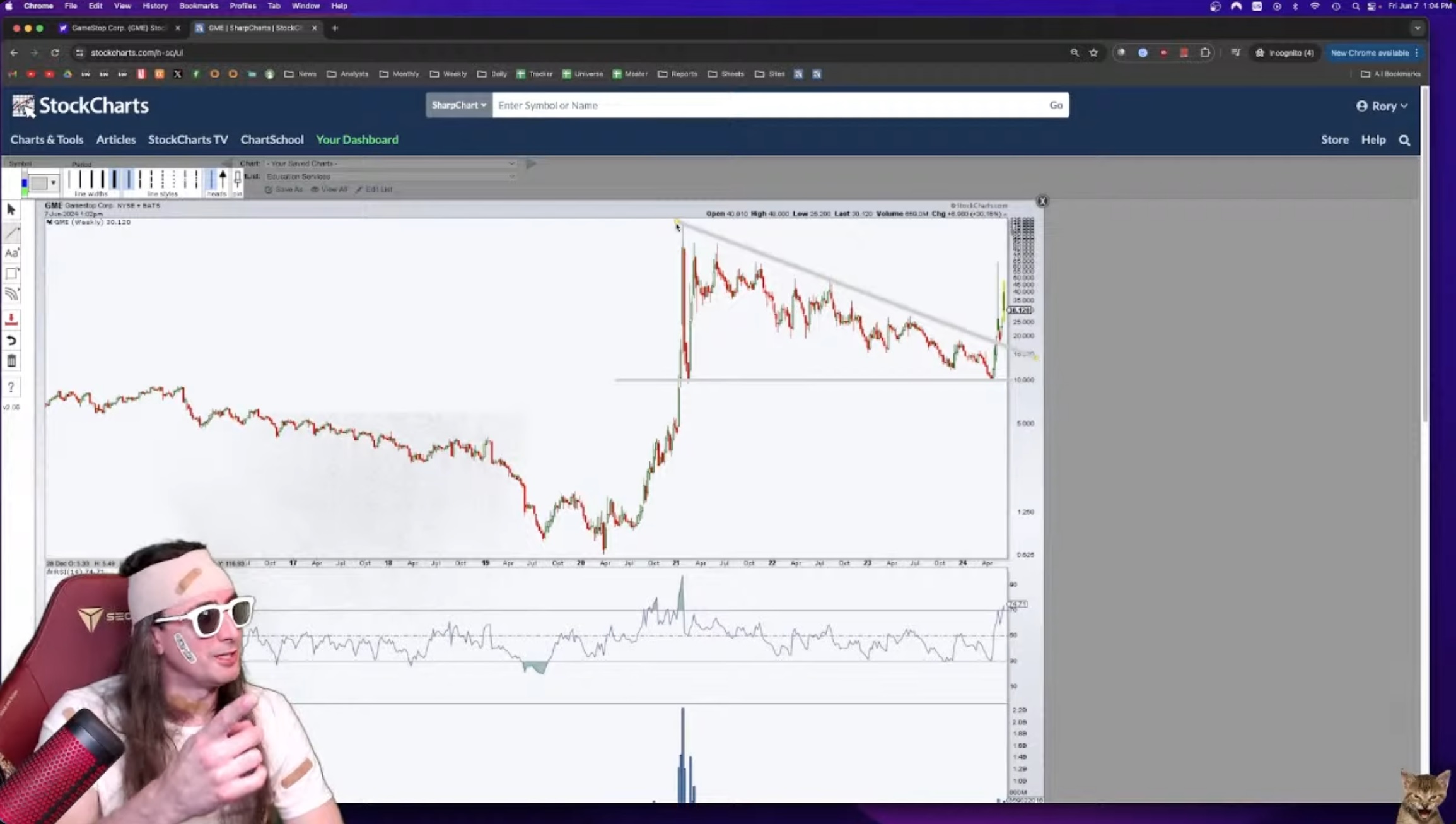Screen dimensions: 1456x824
Task: Click the Go search button
Action: click(x=1056, y=105)
